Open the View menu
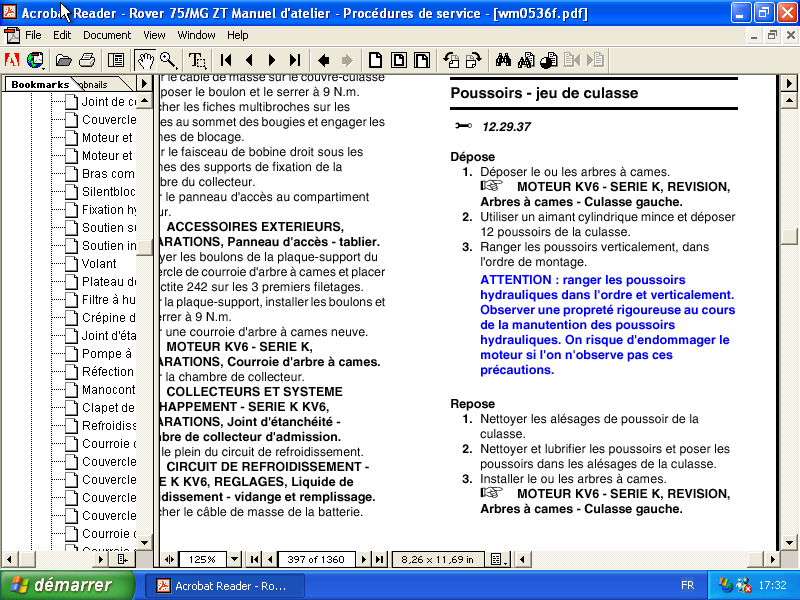Screen dimensions: 800x600 pos(154,35)
